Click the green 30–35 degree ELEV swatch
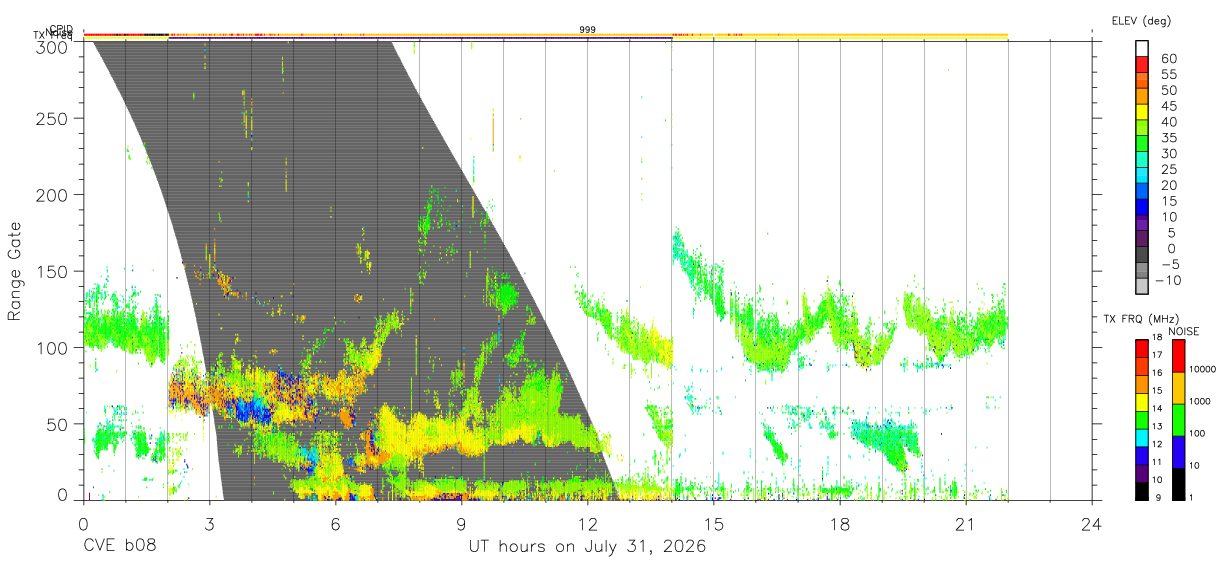1228x567 pixels. [1142, 144]
